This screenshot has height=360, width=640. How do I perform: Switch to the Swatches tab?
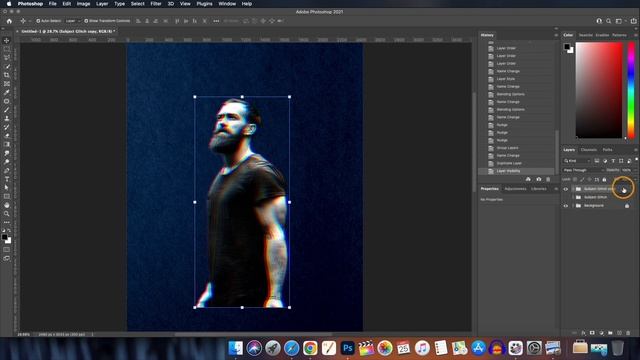(x=585, y=35)
